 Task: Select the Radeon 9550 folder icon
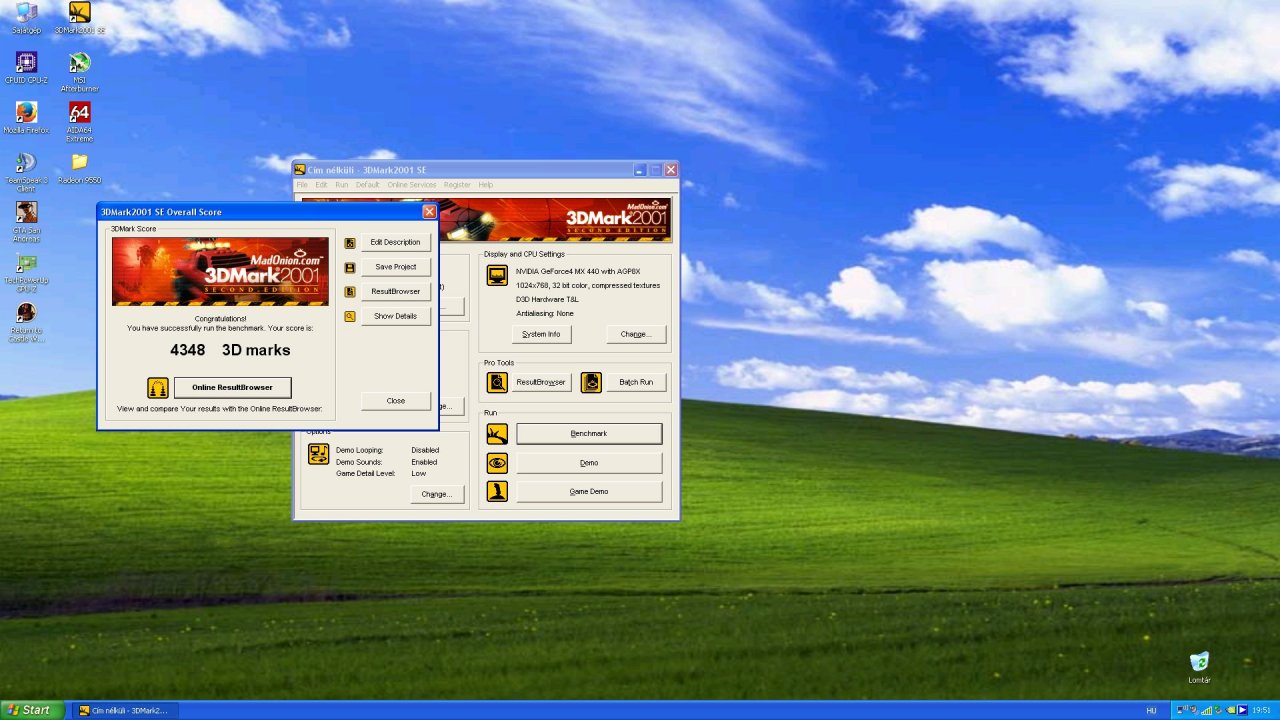point(80,167)
